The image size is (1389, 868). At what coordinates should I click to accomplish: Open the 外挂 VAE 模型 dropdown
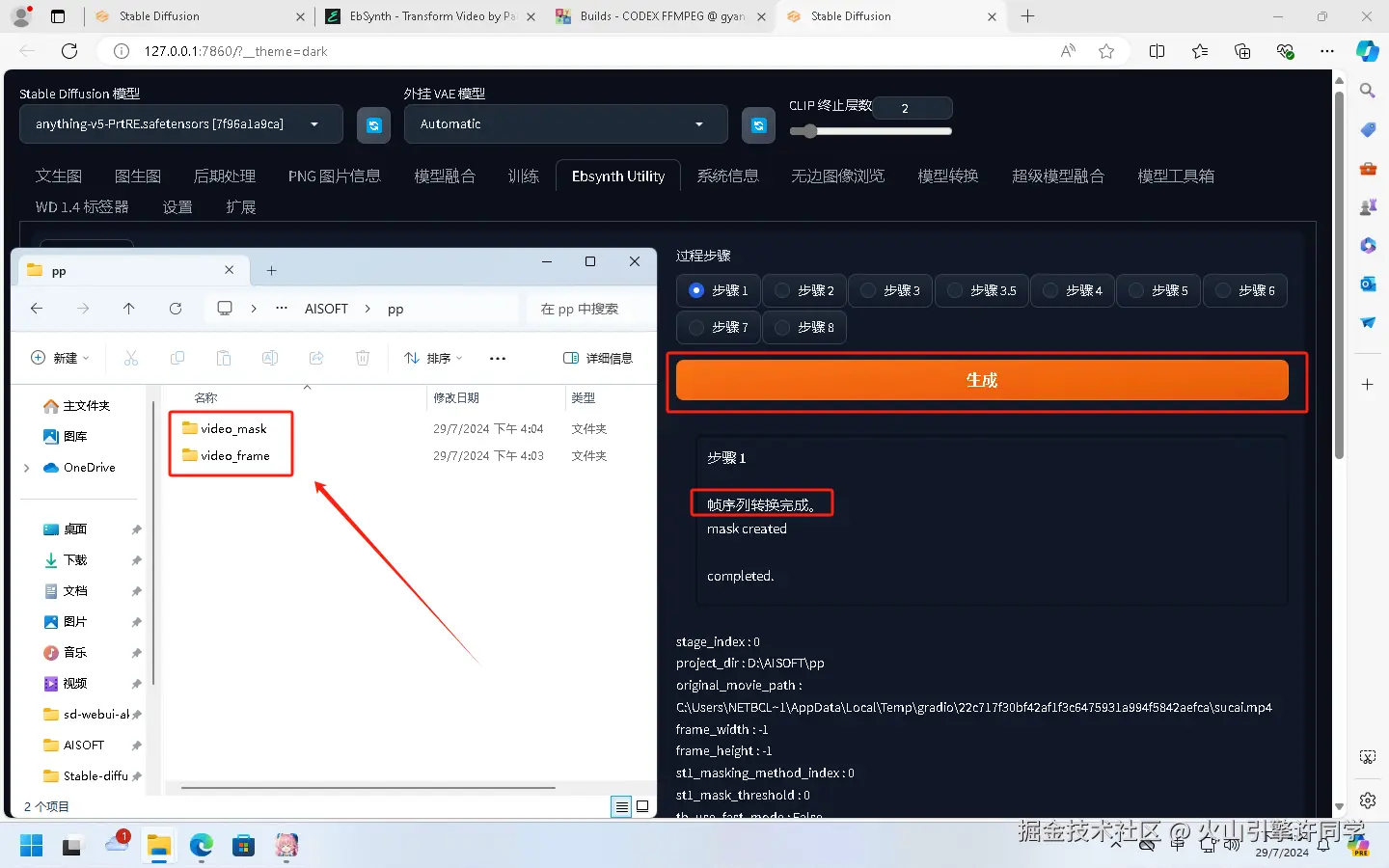click(566, 124)
